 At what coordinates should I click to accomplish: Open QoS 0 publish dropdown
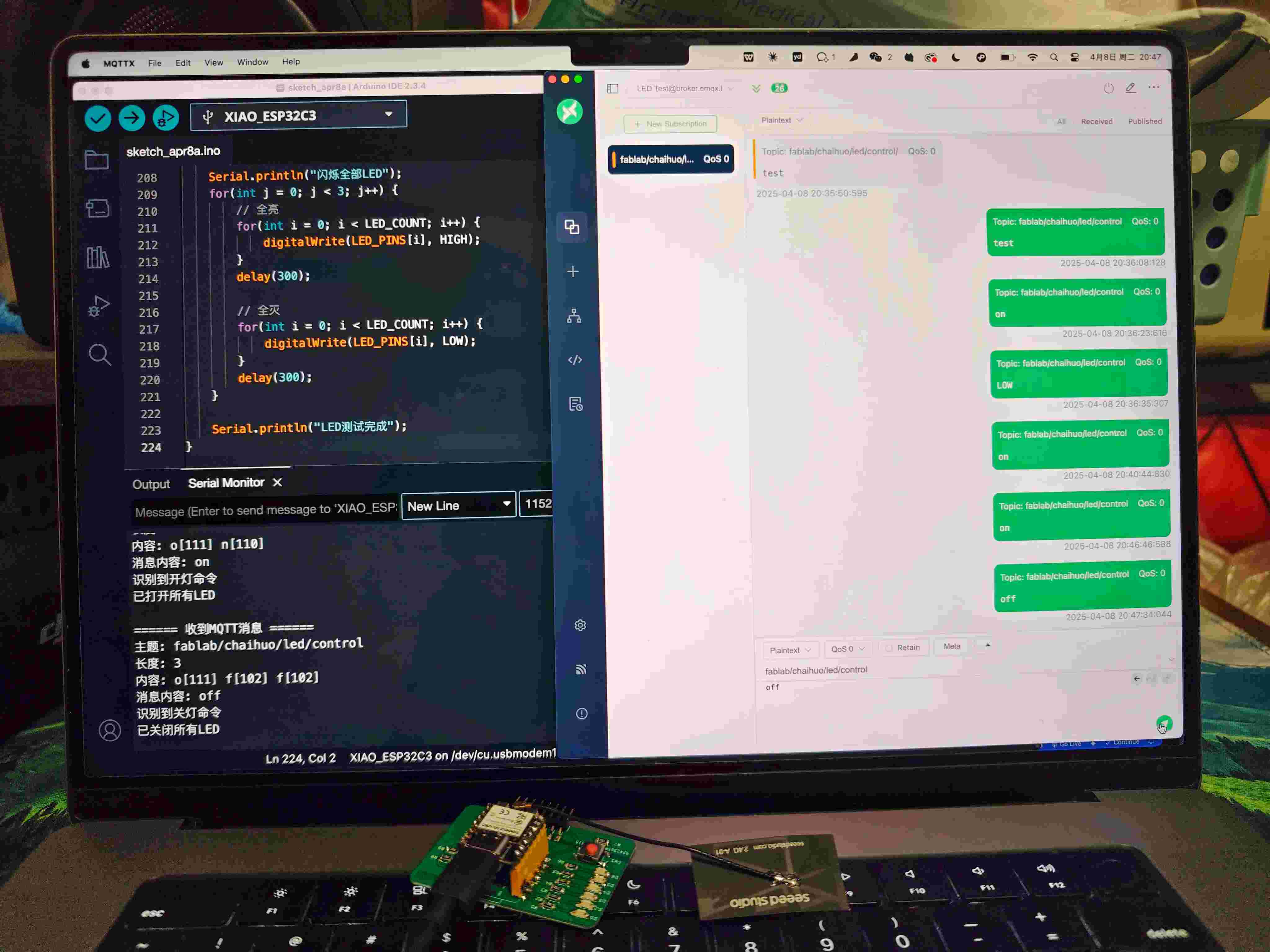(x=847, y=649)
